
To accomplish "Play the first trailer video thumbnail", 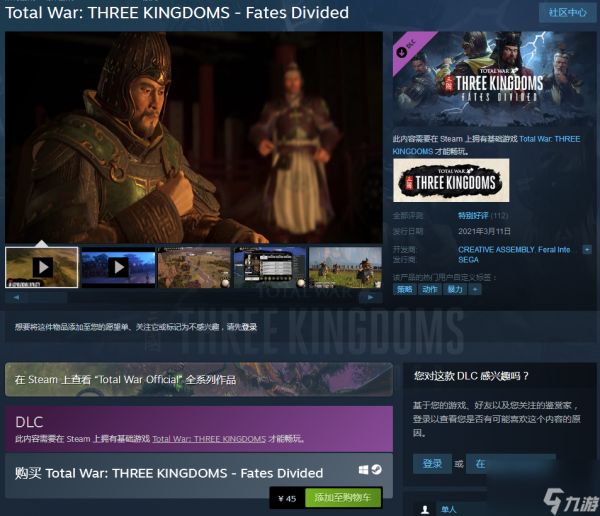I will (x=41, y=267).
